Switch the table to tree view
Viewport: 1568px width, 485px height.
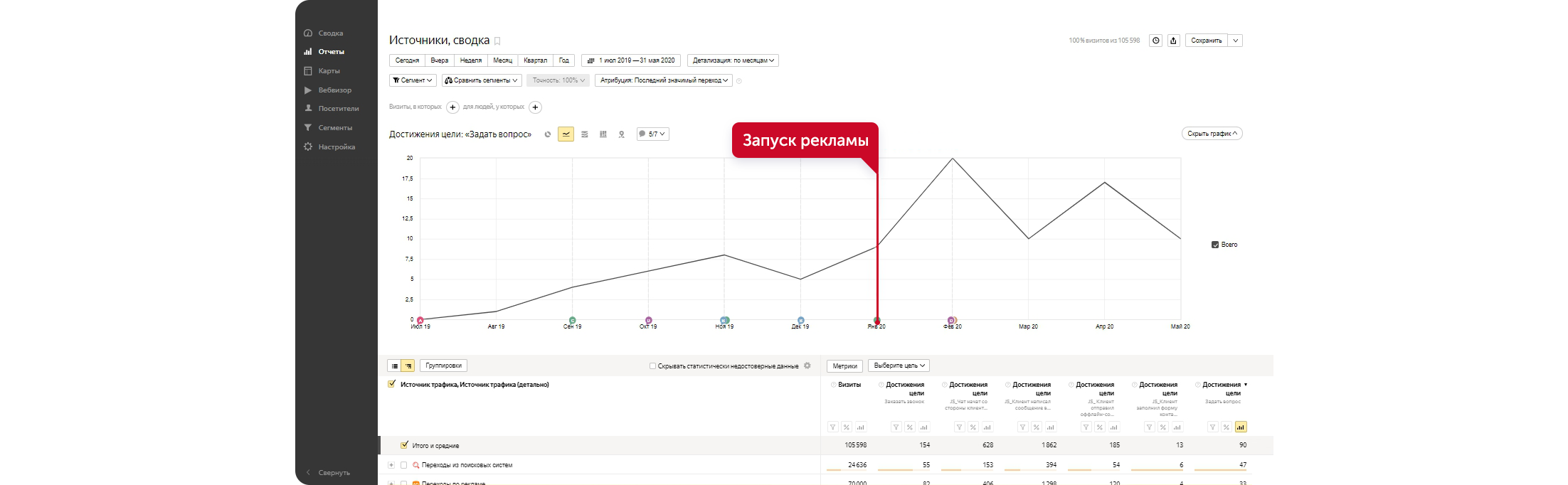[408, 366]
